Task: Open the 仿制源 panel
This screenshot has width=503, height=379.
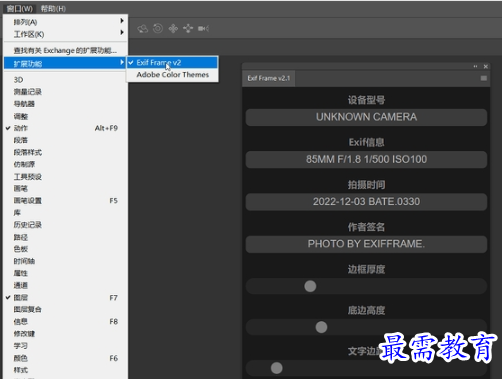Action: pyautogui.click(x=66, y=164)
